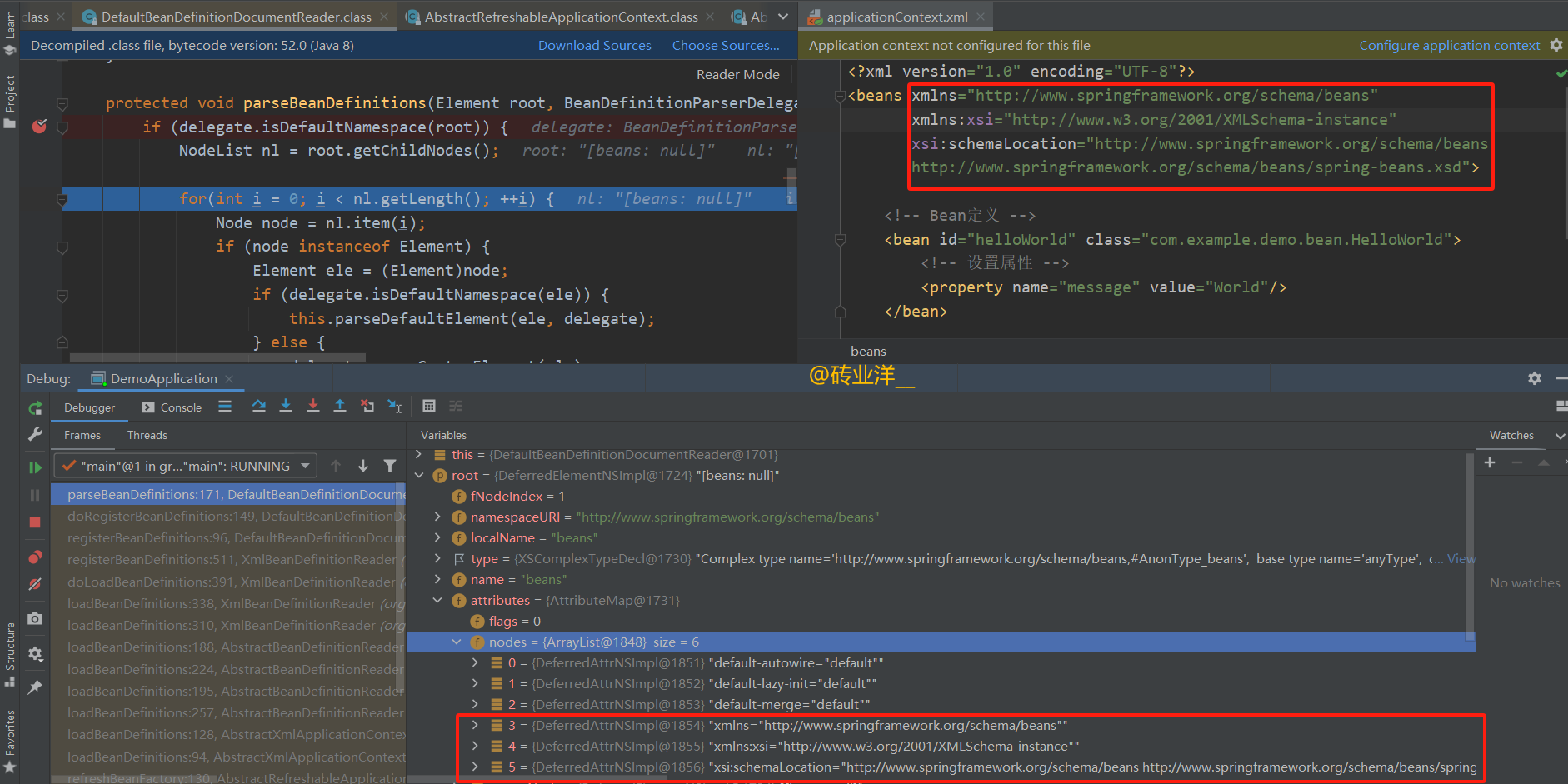
Task: Toggle Reader Mode label
Action: click(738, 74)
